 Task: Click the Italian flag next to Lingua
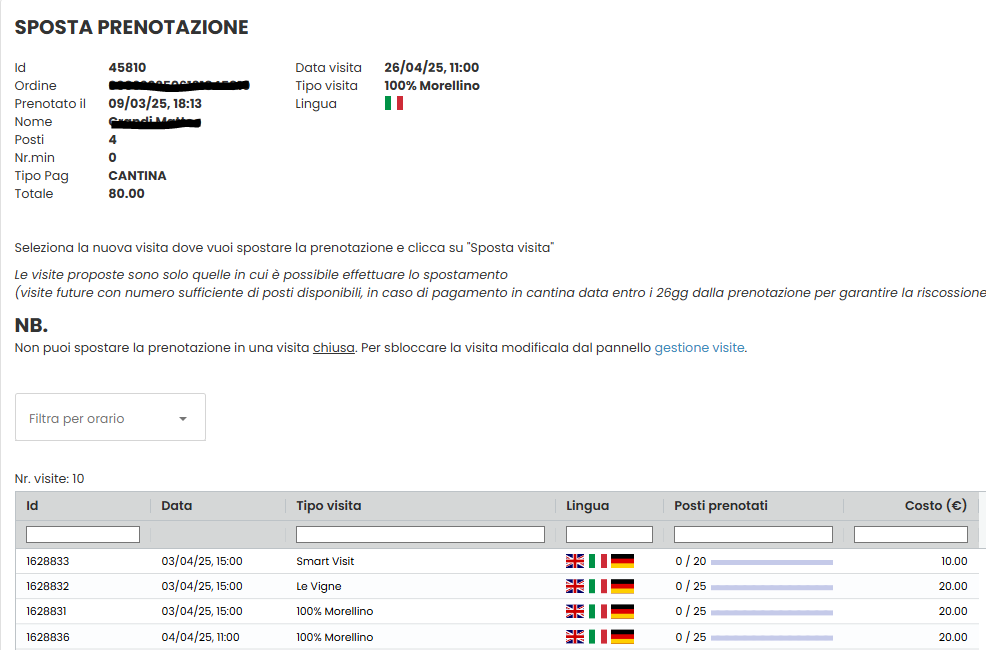tap(394, 103)
